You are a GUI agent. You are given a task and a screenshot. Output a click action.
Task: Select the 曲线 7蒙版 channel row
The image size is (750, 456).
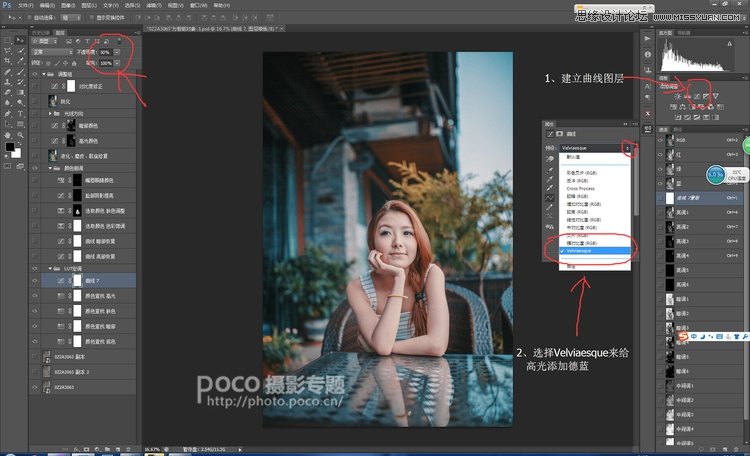(700, 198)
